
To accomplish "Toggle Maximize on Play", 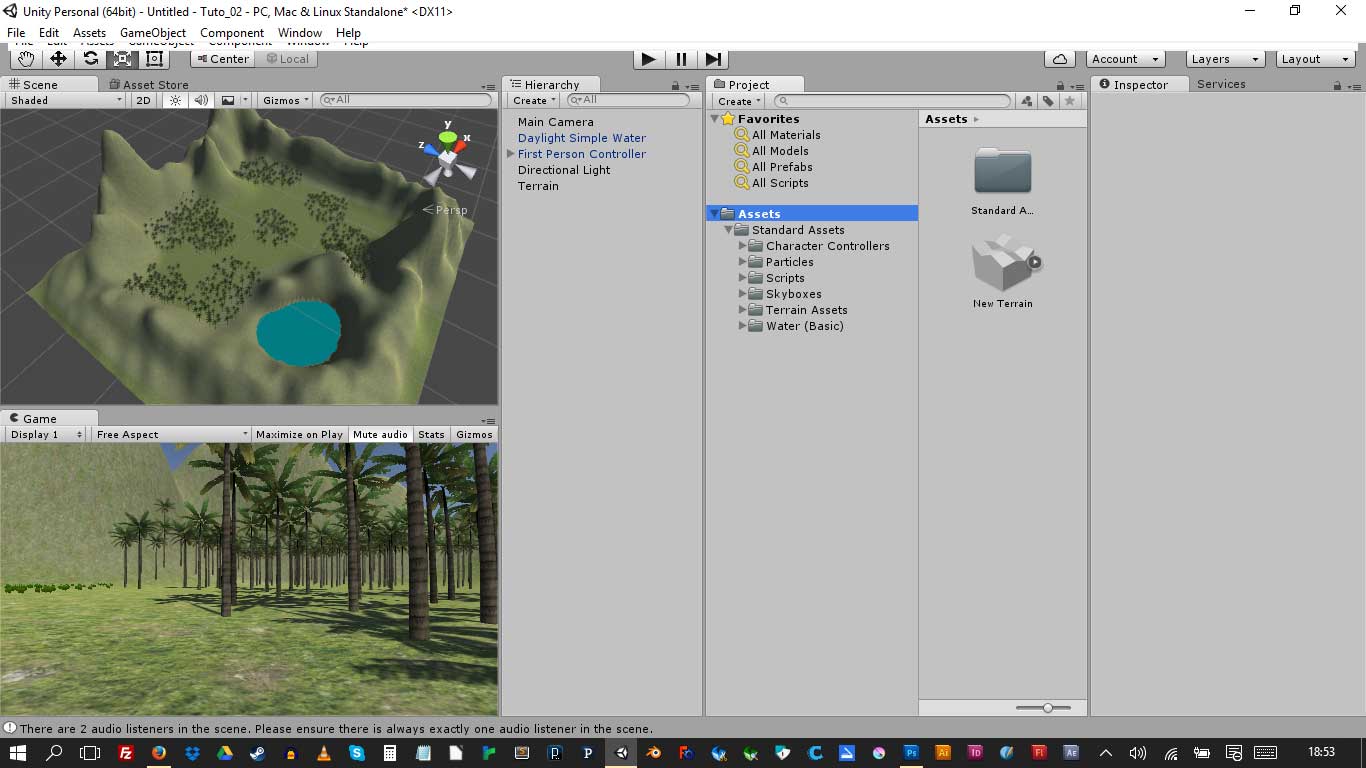I will pos(299,434).
